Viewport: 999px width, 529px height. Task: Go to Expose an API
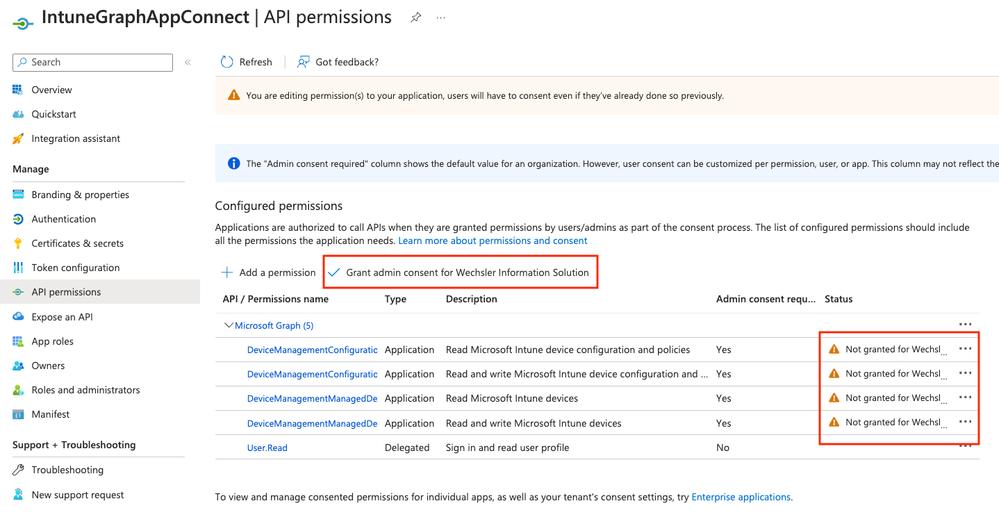click(x=62, y=317)
